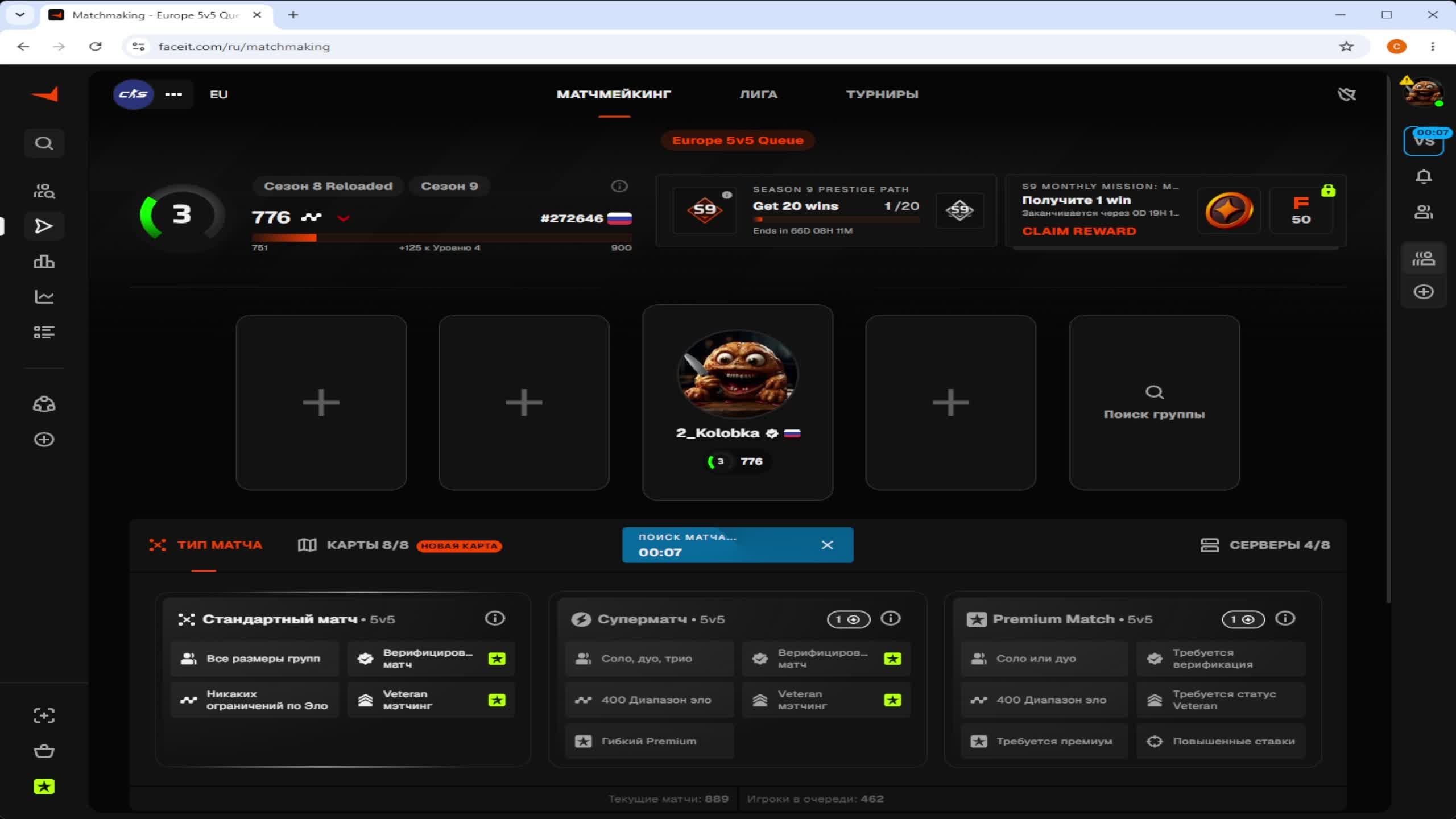Add player in the first empty slot

(321, 403)
